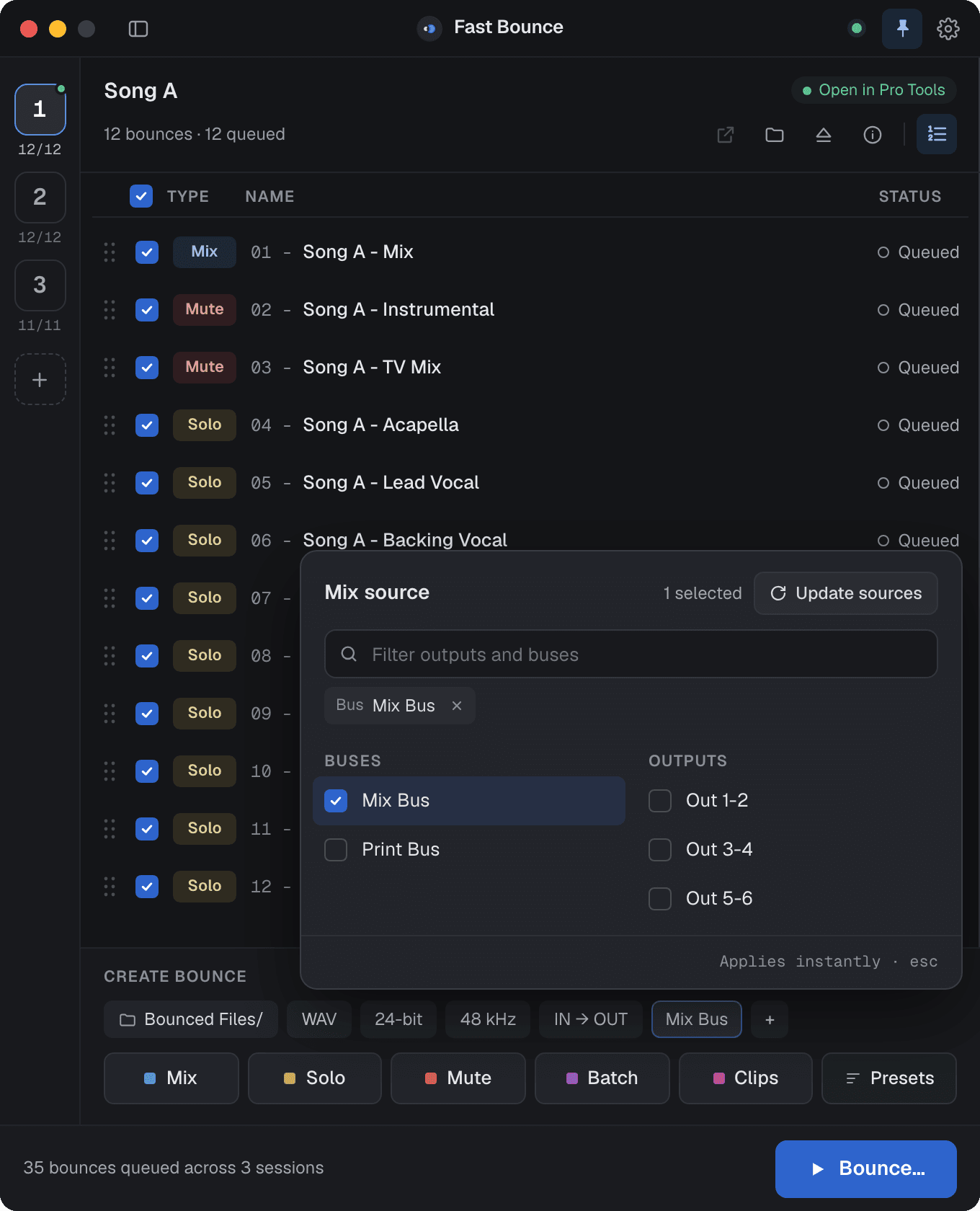Image resolution: width=980 pixels, height=1211 pixels.
Task: Open the WAV format selector
Action: point(319,1019)
